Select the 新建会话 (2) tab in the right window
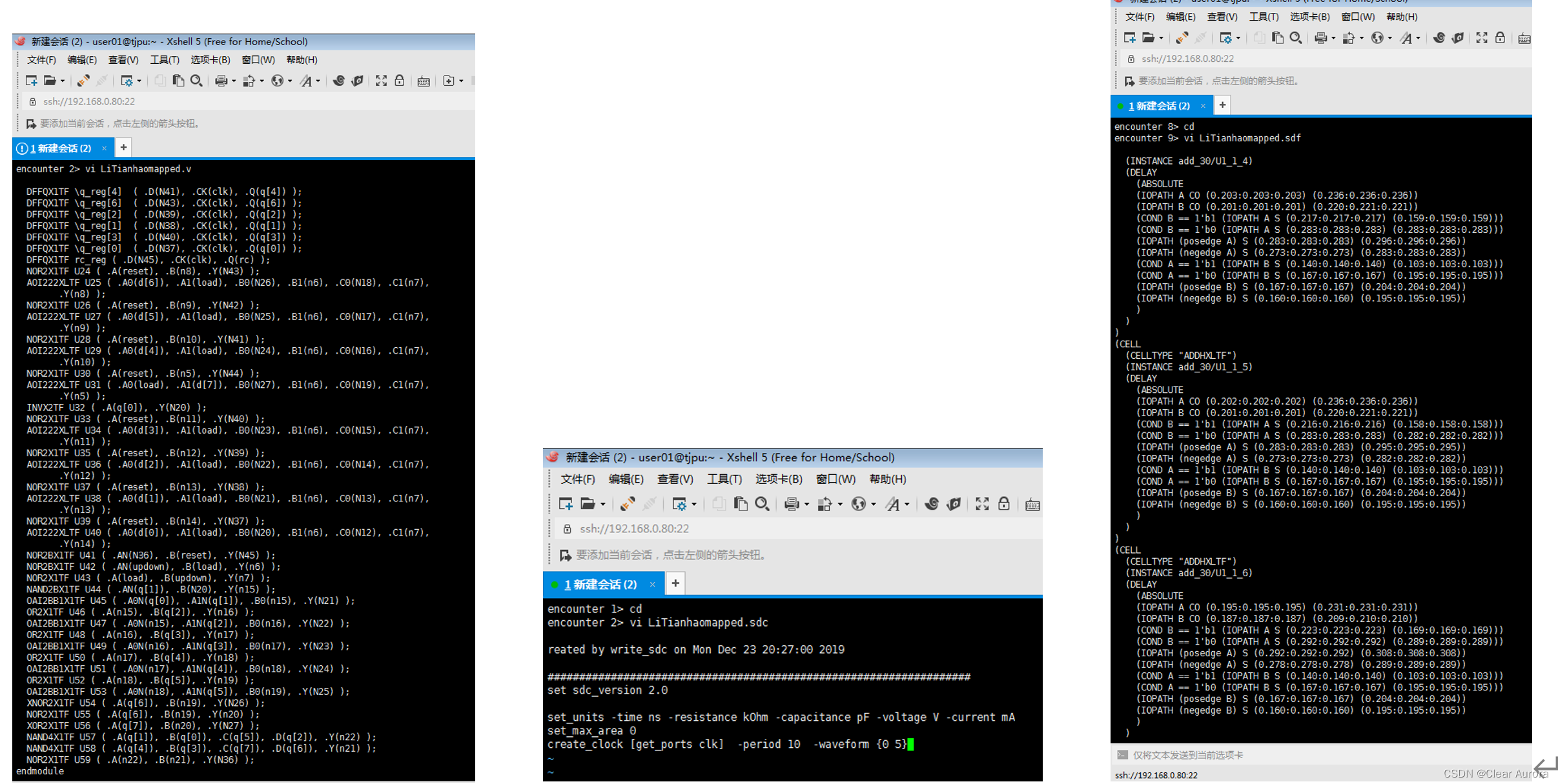1558x784 pixels. 1158,106
